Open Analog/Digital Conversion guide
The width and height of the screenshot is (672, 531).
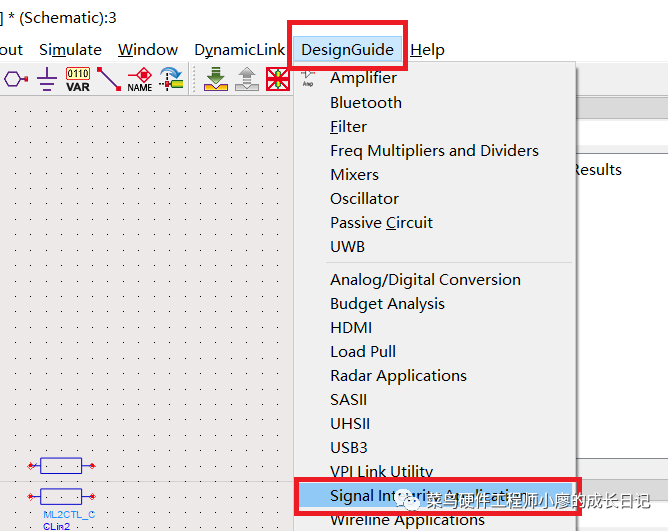435,279
